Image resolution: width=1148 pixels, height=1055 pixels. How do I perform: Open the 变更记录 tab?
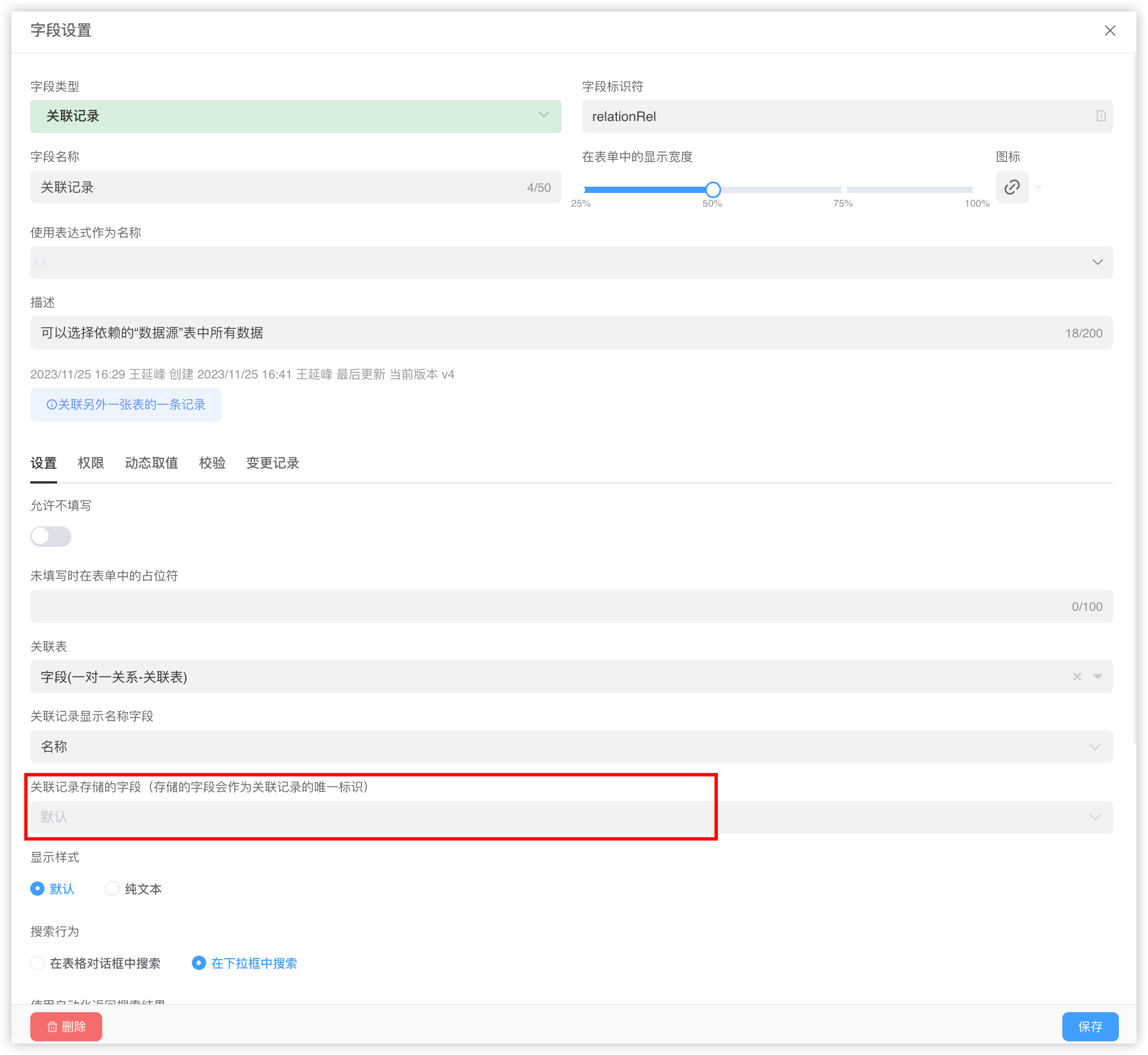tap(272, 463)
